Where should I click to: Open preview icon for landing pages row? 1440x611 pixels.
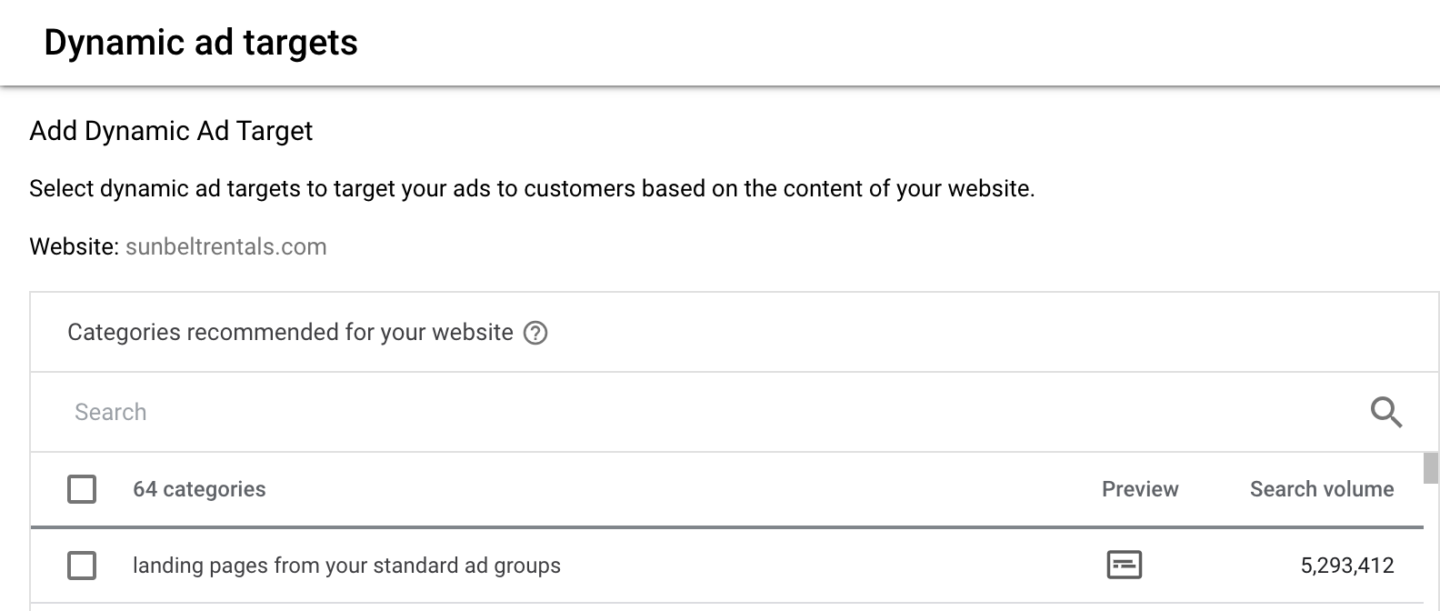[x=1124, y=566]
